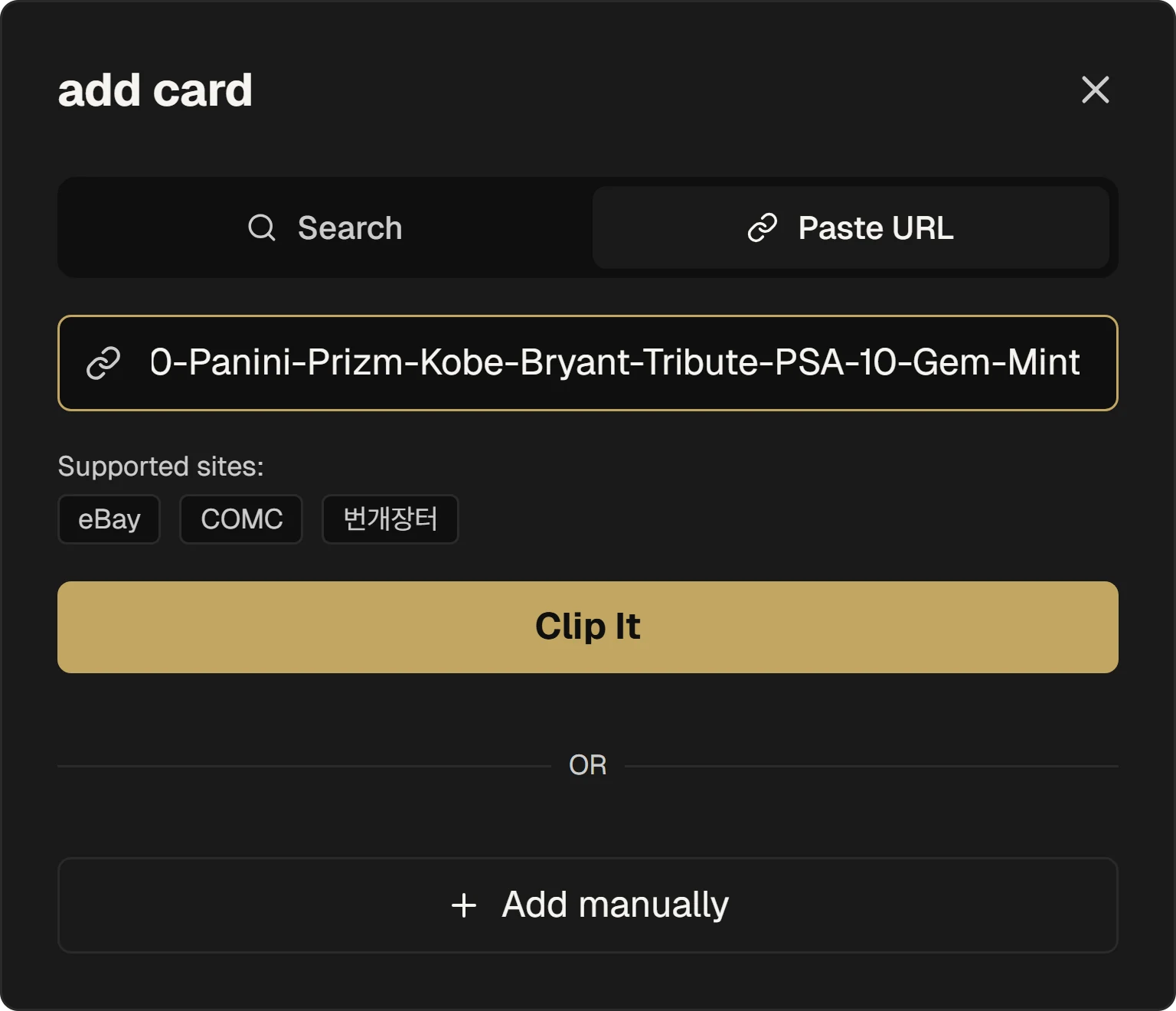
Task: Choose the Add manually option
Action: (x=588, y=905)
